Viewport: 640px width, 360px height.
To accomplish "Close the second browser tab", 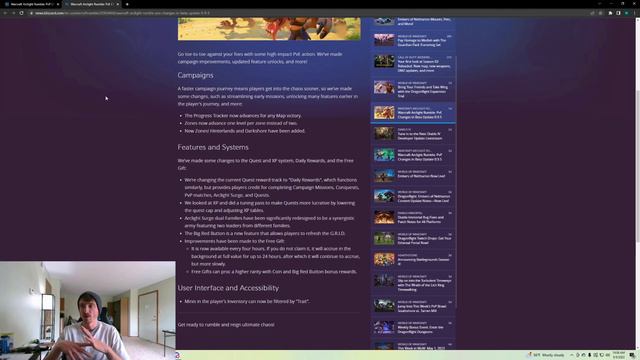I will tap(118, 4).
